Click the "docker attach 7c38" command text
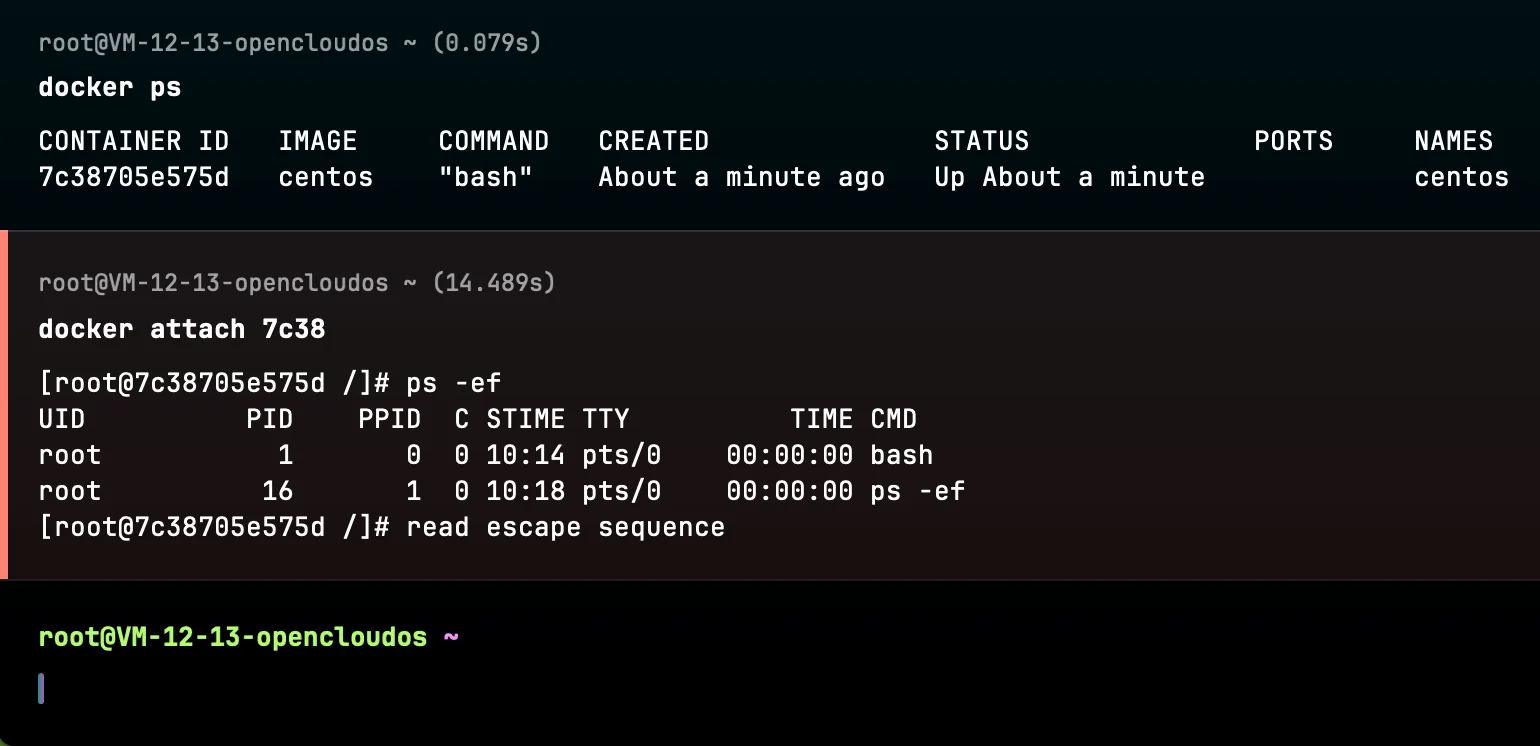The height and width of the screenshot is (746, 1540). point(182,328)
